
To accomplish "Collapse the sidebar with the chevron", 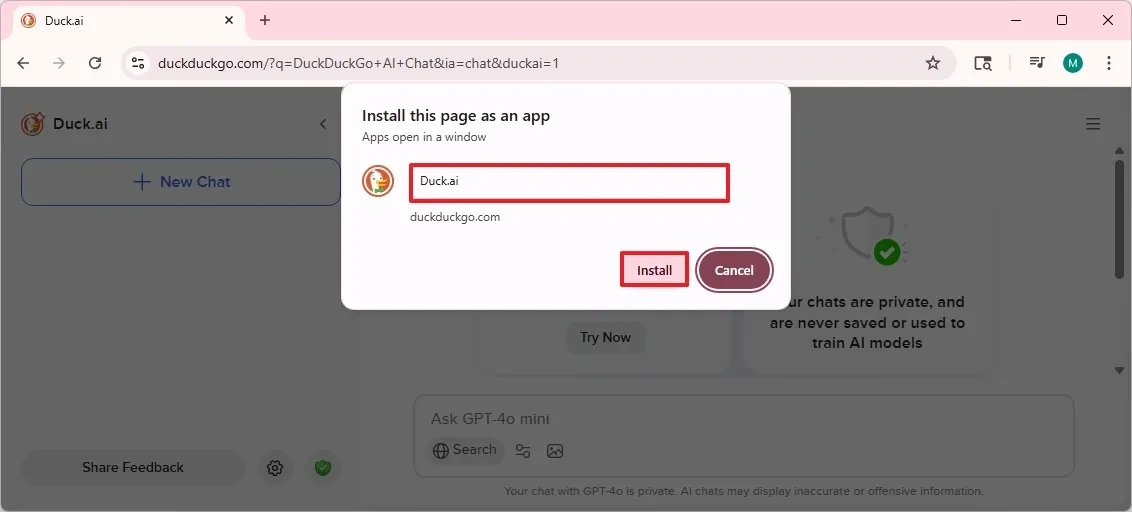I will point(323,124).
